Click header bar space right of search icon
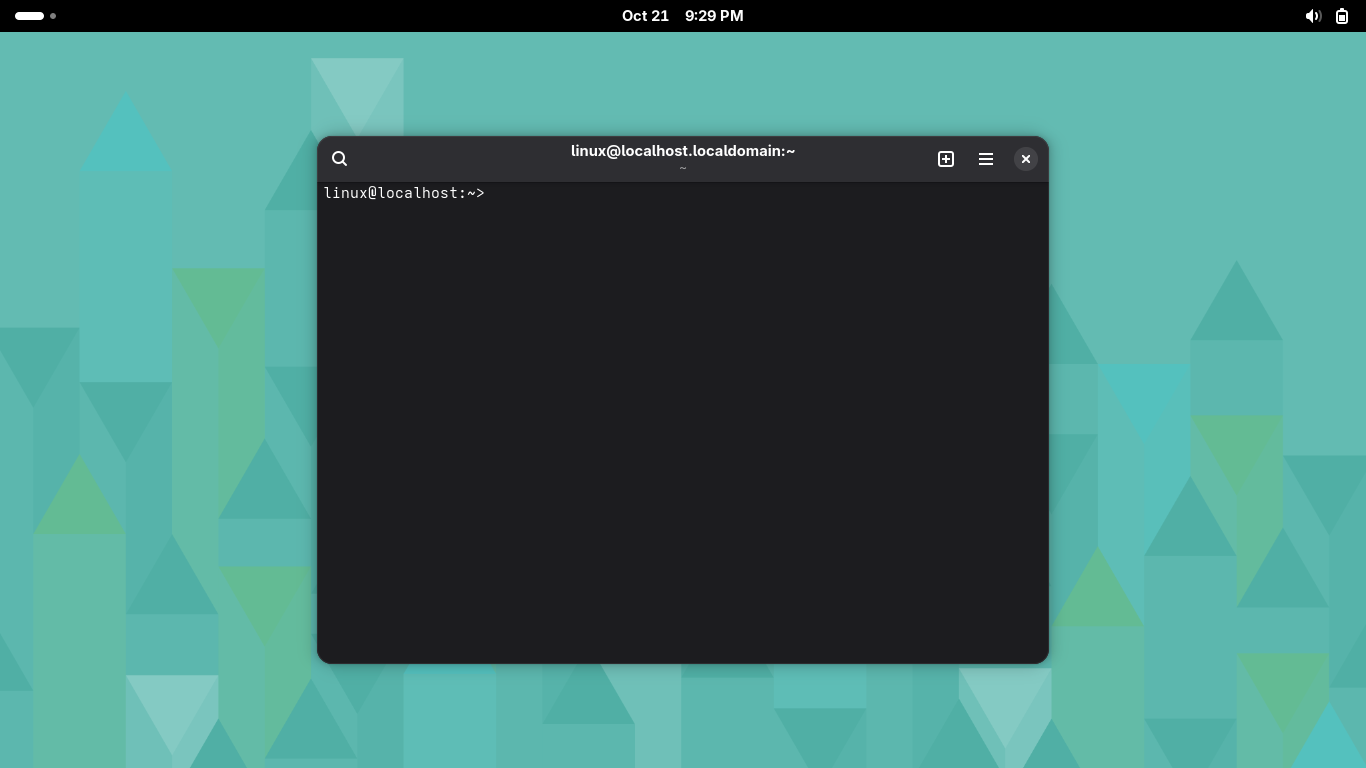 tap(450, 159)
